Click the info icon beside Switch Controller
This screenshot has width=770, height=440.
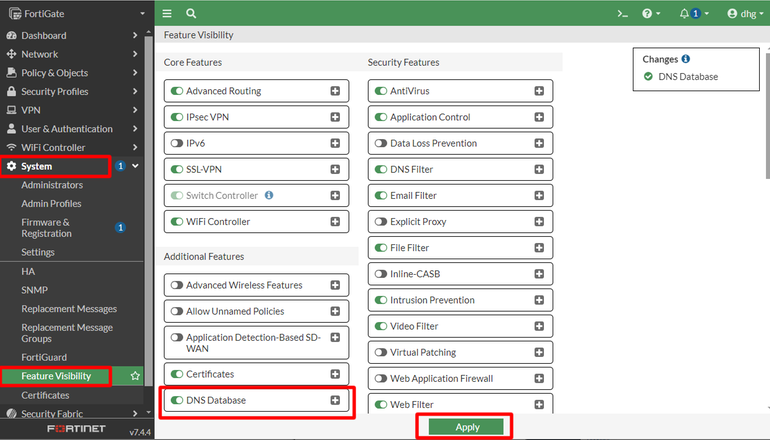(269, 195)
